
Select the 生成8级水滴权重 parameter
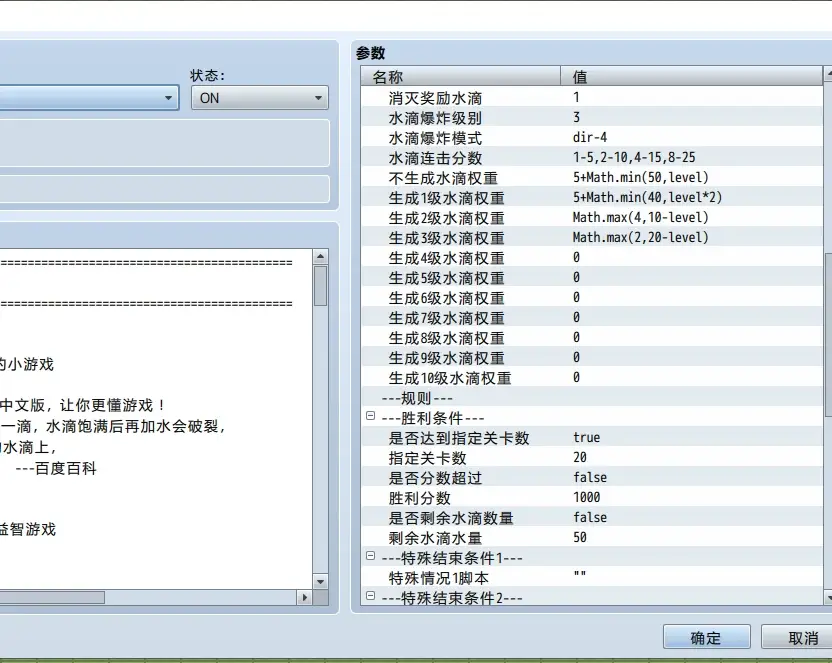[x=446, y=338]
